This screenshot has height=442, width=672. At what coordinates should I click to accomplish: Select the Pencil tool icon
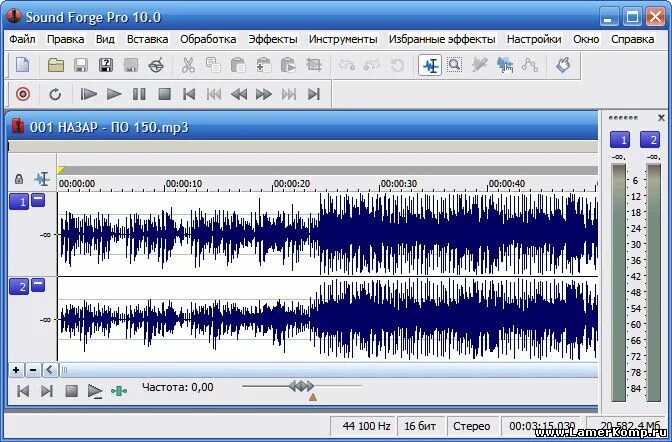click(480, 65)
